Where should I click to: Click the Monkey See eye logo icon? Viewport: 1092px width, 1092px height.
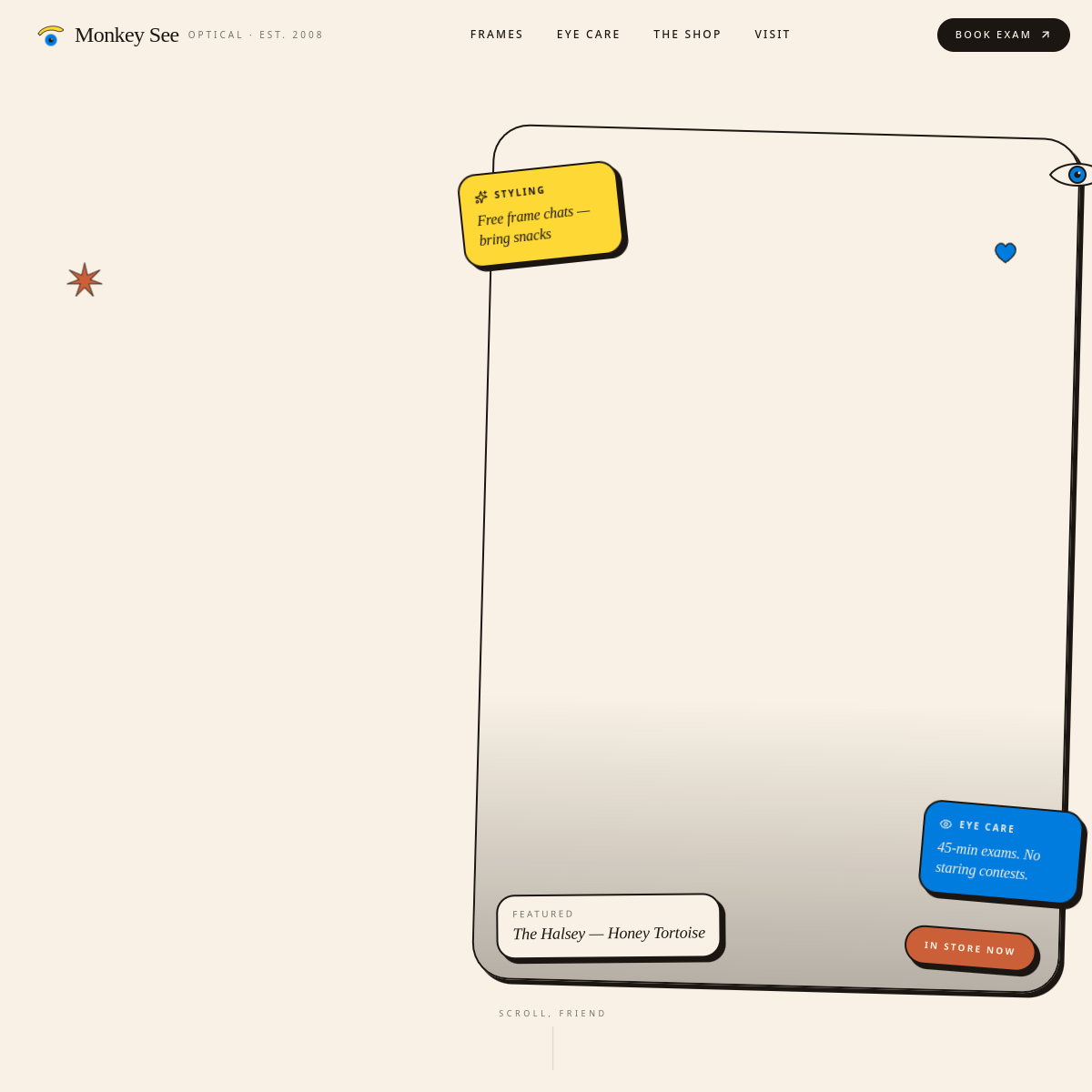[x=51, y=35]
